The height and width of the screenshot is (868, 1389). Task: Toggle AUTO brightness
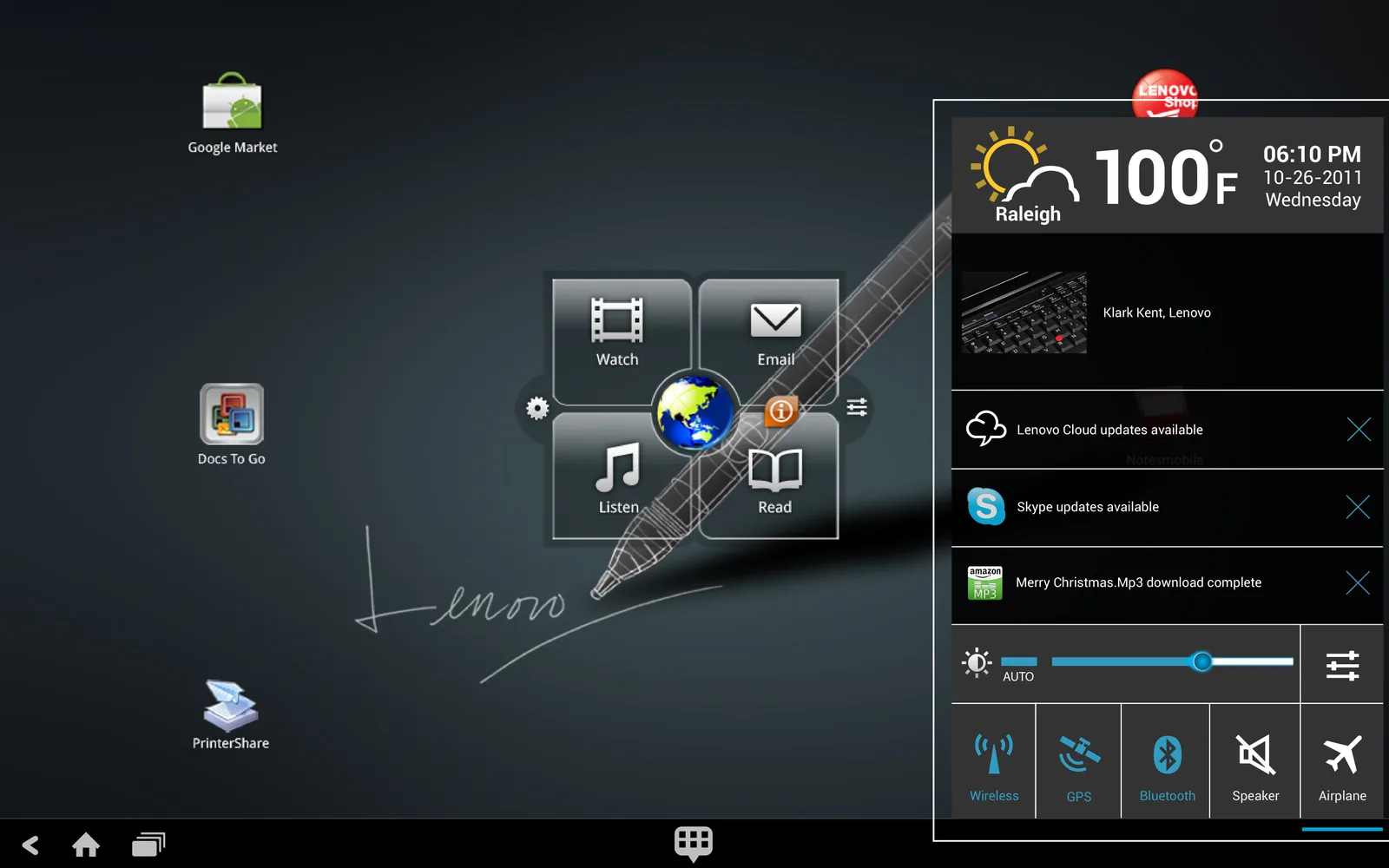coord(1018,667)
